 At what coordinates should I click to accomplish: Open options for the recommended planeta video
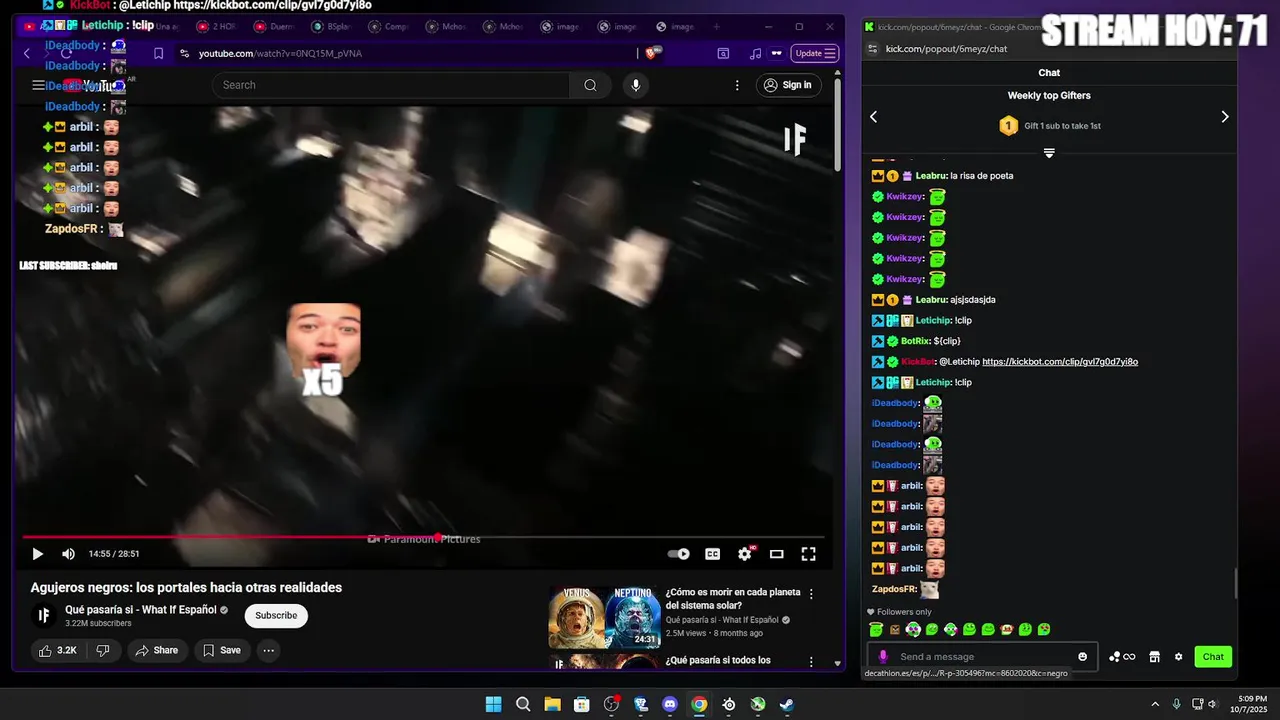811,594
